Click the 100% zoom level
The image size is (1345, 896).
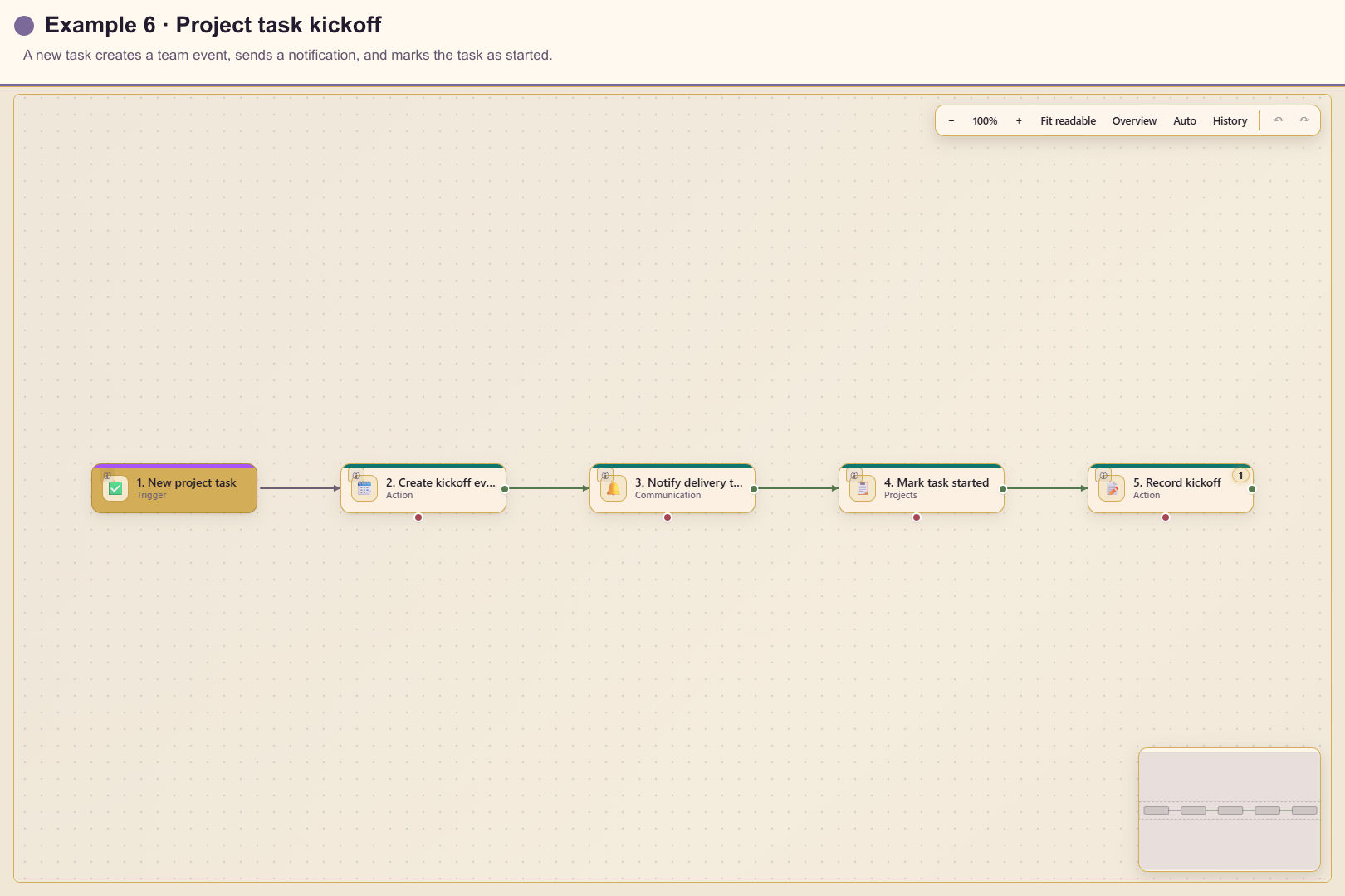tap(985, 121)
